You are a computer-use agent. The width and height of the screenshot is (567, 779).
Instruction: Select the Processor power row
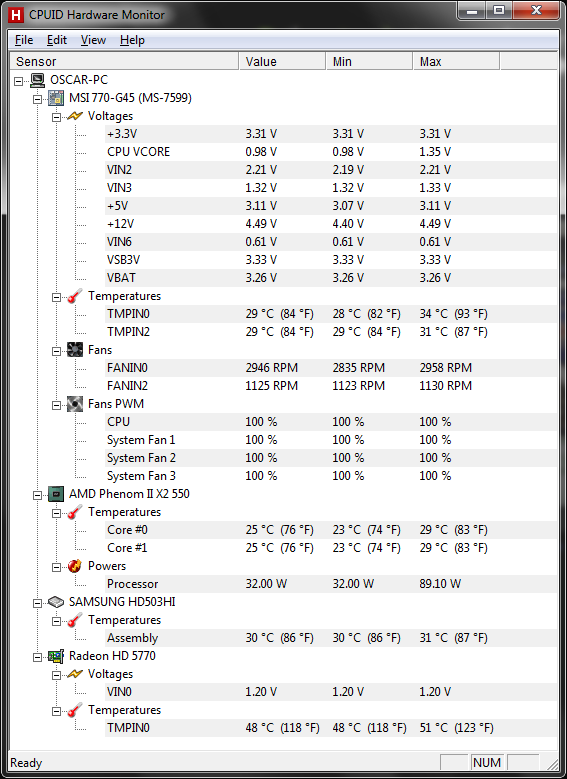331,584
